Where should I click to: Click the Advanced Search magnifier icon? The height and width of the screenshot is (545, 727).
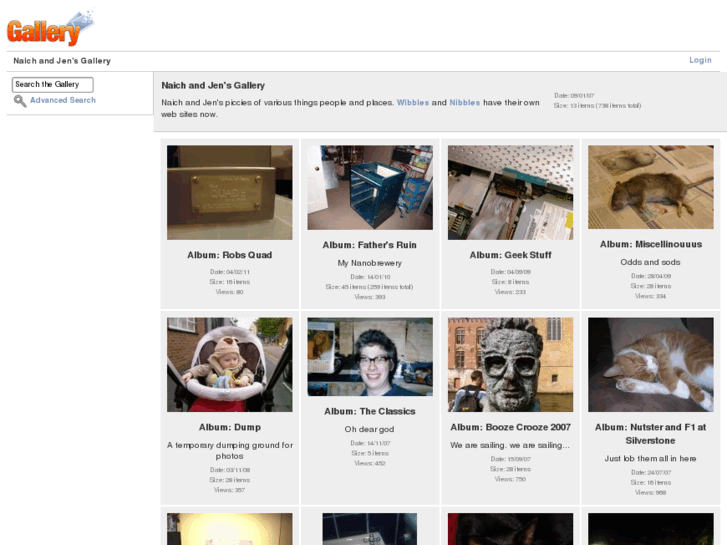coord(20,101)
